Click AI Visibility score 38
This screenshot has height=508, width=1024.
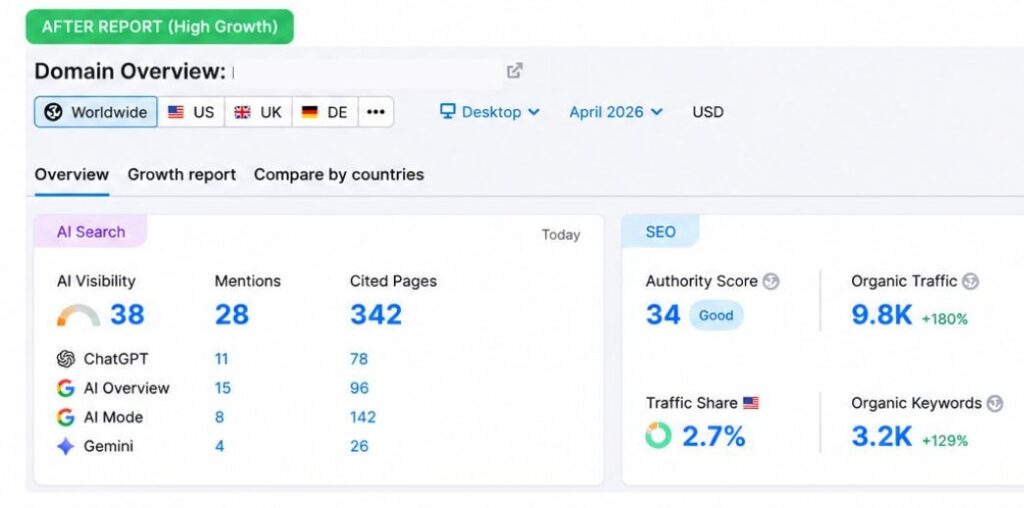(127, 315)
